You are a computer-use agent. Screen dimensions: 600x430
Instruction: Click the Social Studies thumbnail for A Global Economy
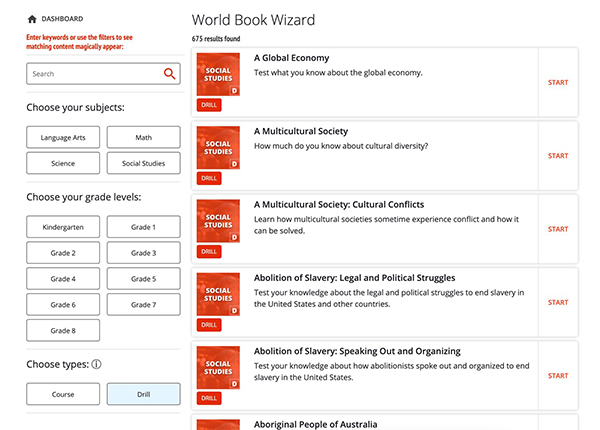[x=218, y=74]
